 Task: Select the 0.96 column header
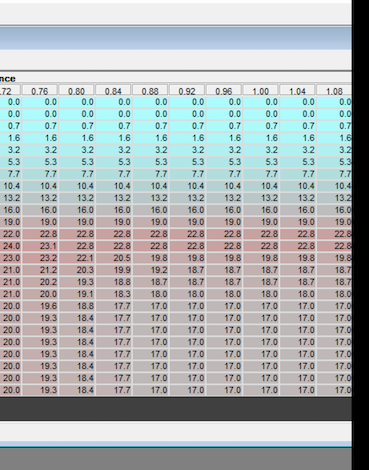224,90
